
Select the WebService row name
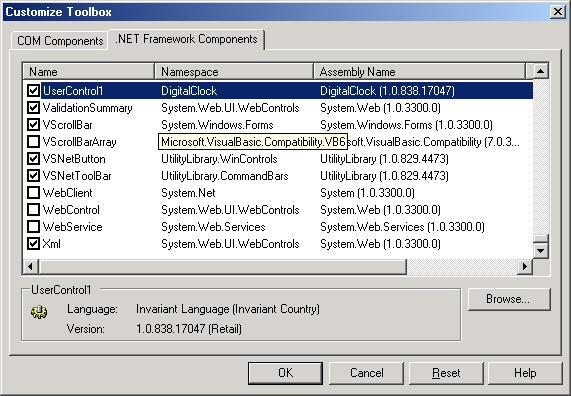pos(72,227)
